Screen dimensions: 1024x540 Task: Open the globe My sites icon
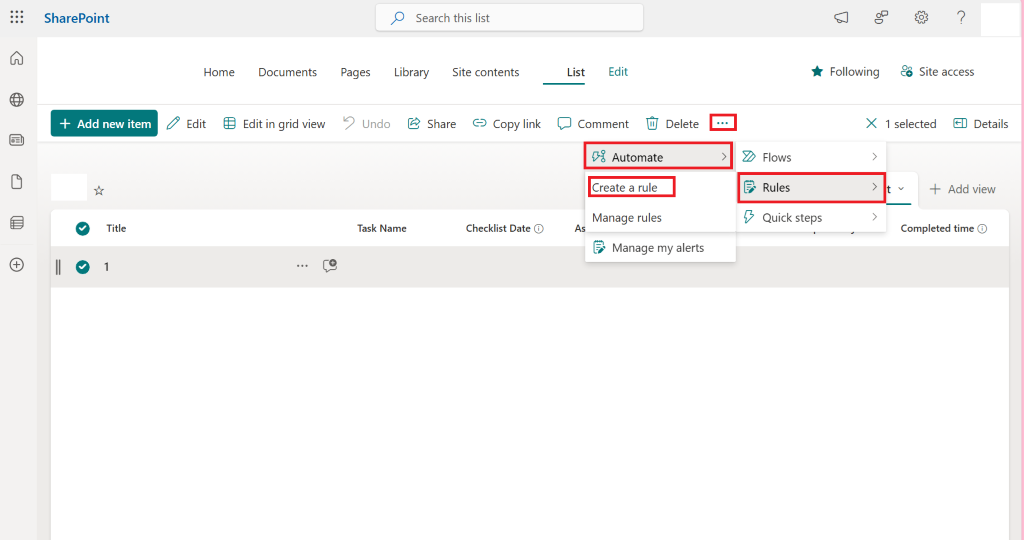point(17,99)
